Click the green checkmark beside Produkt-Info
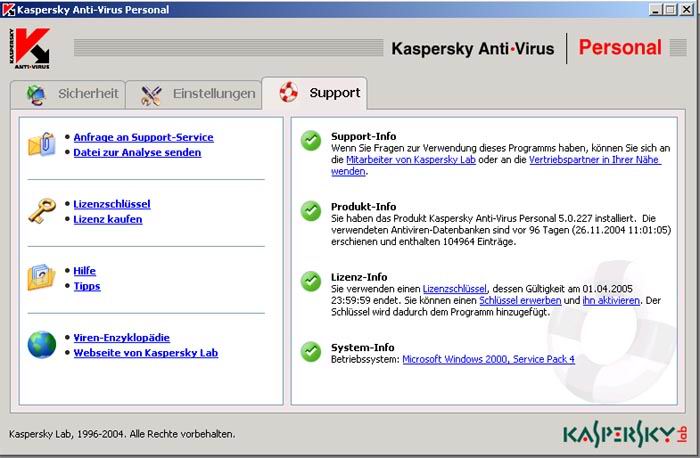700x458 pixels. (311, 211)
